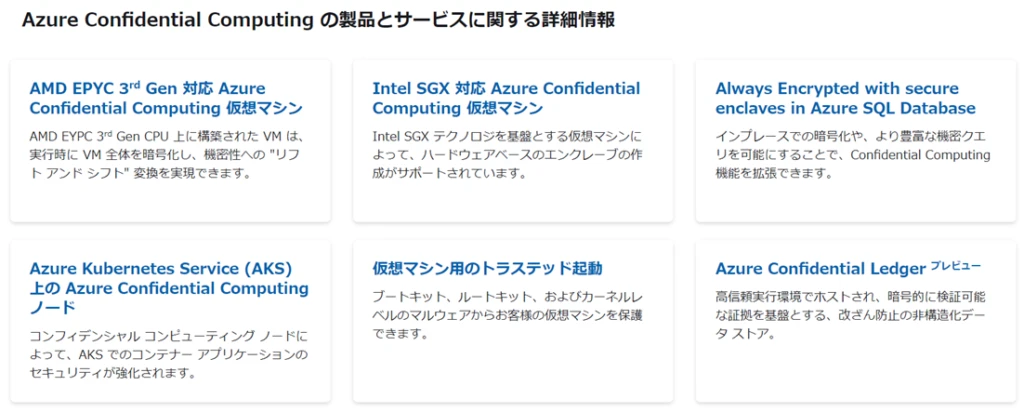Open the Intel SGX 対応 仮想マシン link
The width and height of the screenshot is (1024, 412).
(506, 98)
